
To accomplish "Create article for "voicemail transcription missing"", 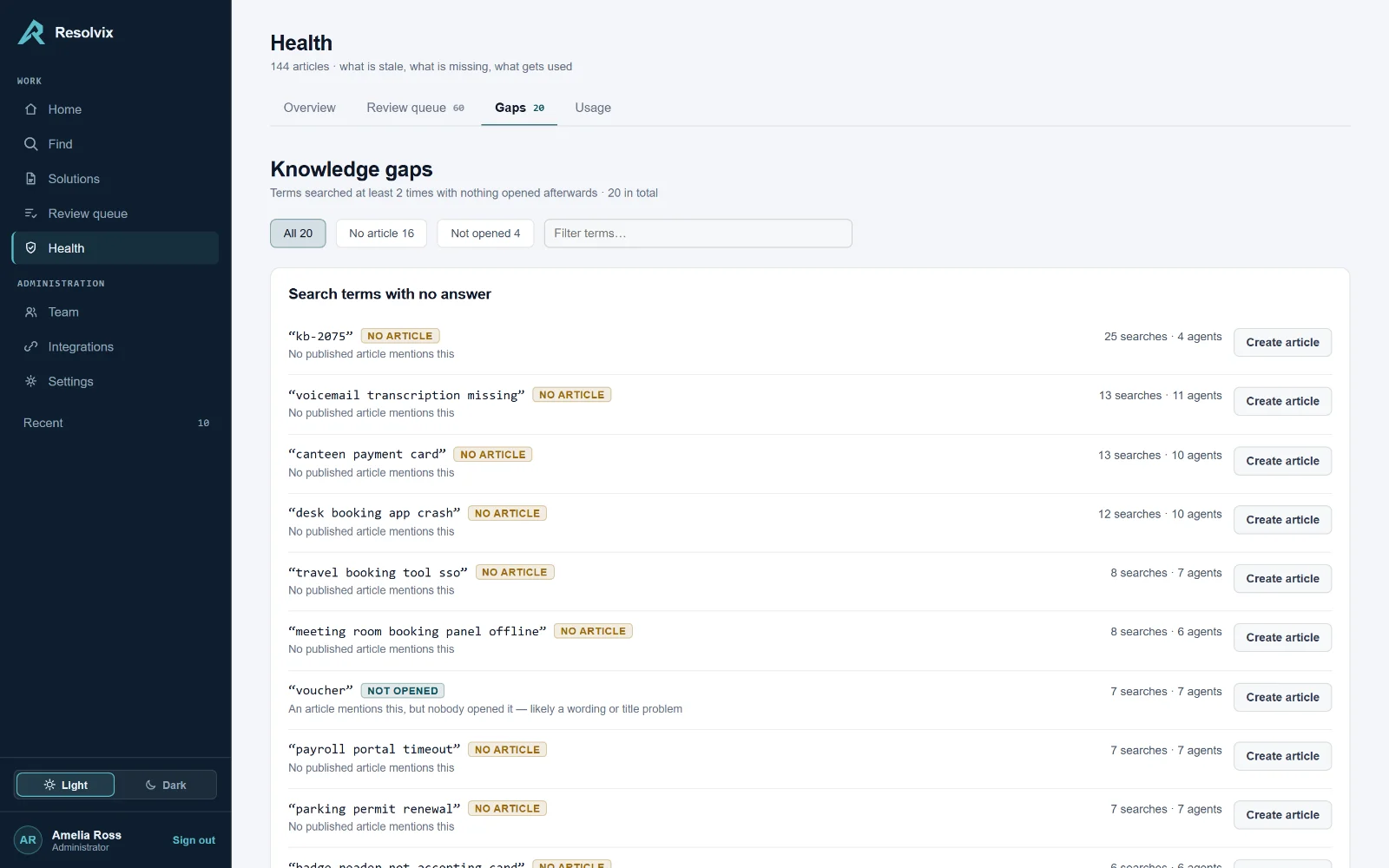I will [1282, 402].
